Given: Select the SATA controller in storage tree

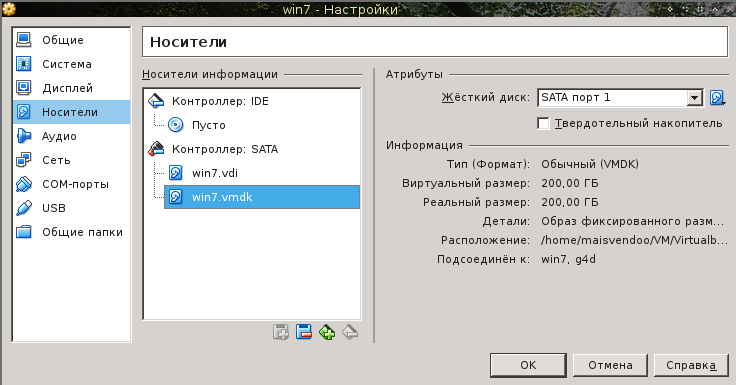Looking at the screenshot, I should pos(224,149).
